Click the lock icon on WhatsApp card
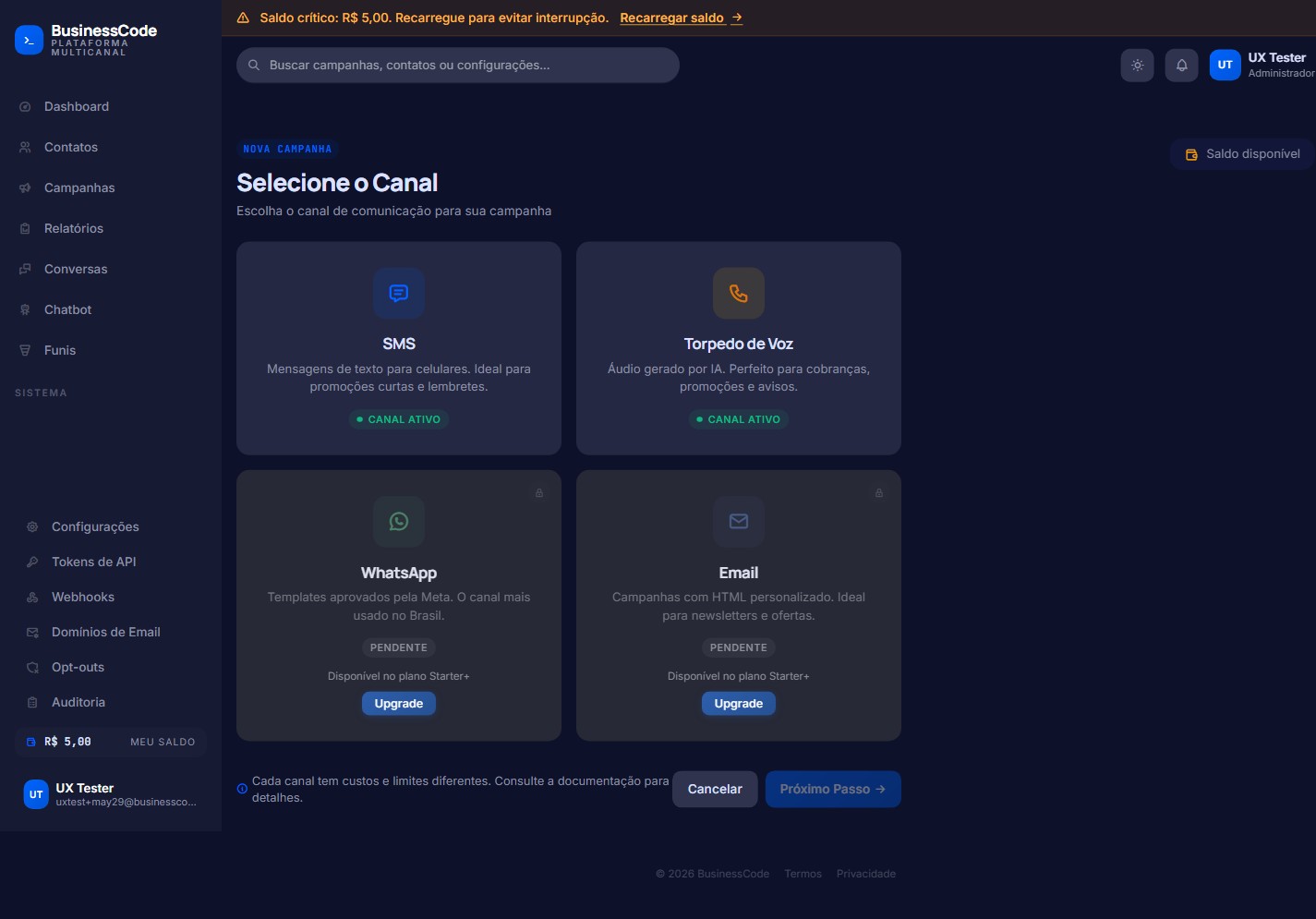This screenshot has width=1316, height=919. pos(539,493)
